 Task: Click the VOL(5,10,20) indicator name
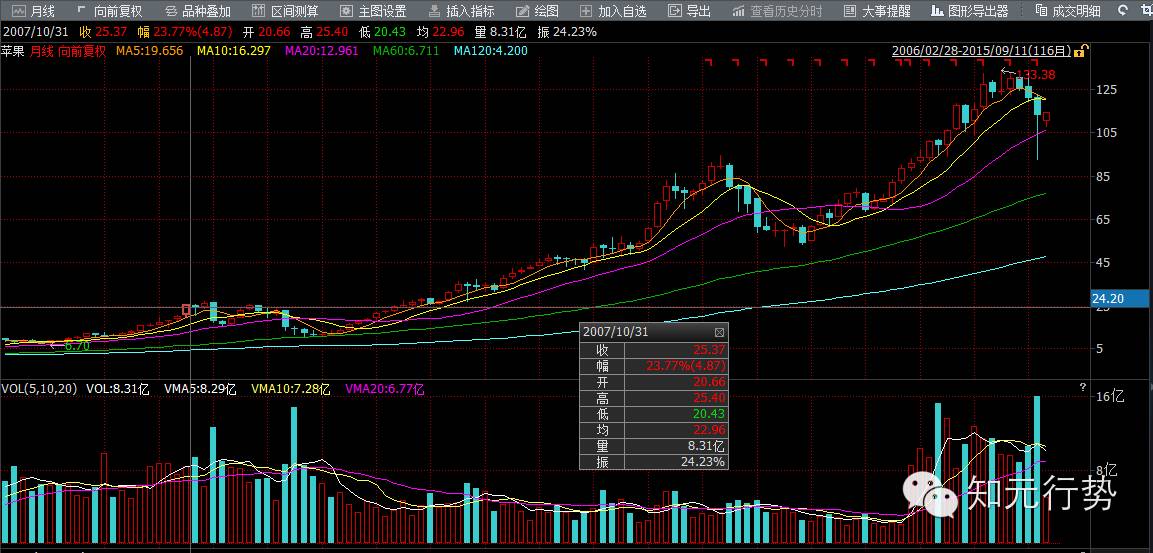[x=38, y=389]
